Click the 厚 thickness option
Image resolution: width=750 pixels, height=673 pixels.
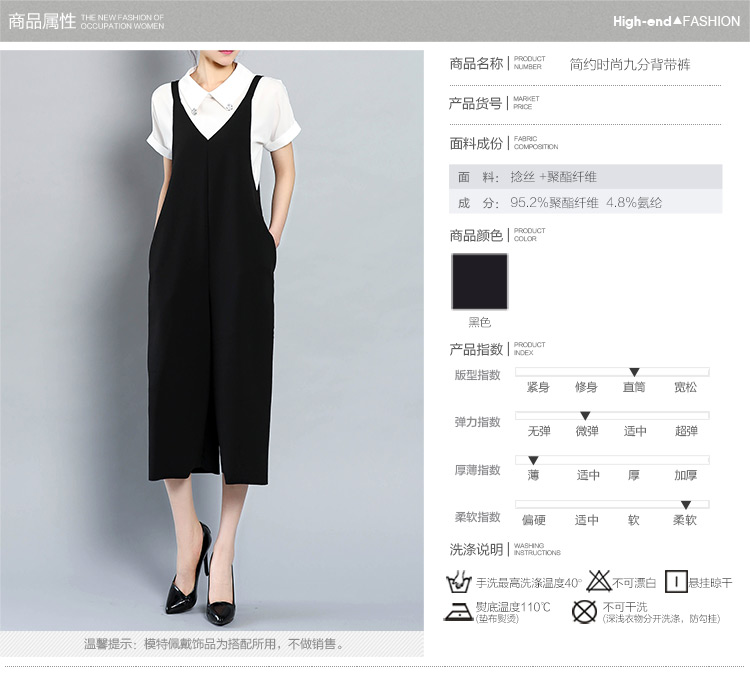634,475
